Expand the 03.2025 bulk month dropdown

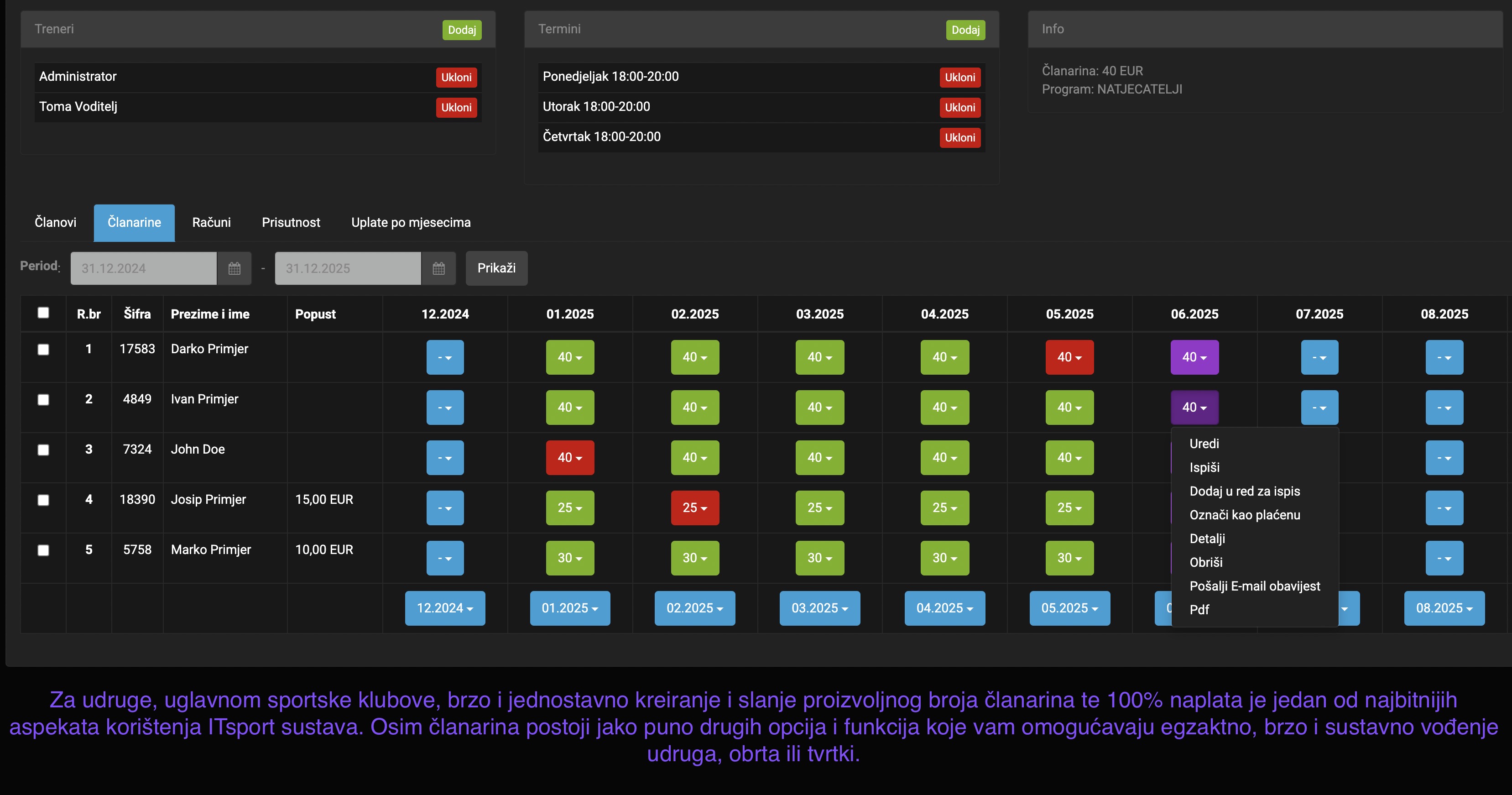(x=819, y=608)
